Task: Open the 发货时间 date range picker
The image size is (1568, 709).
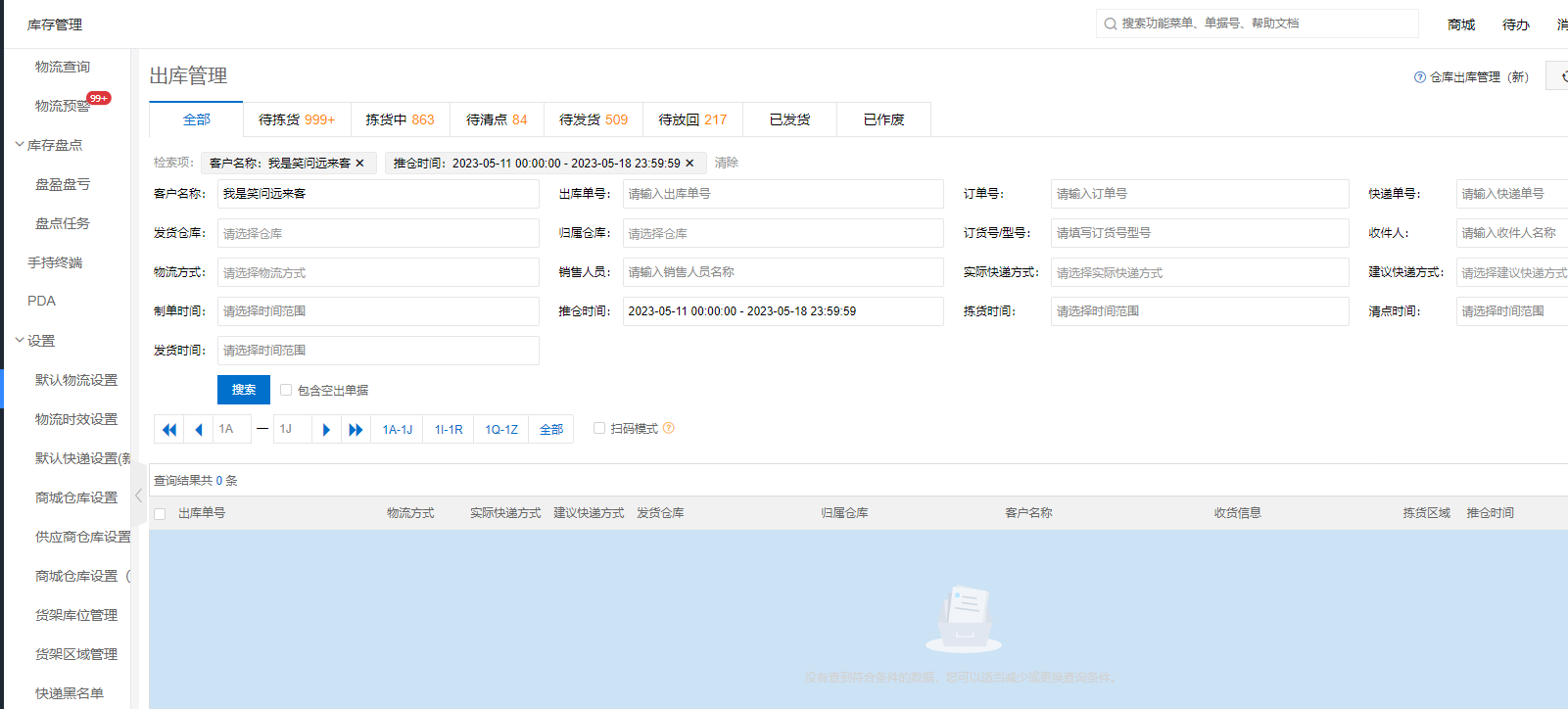Action: click(378, 351)
